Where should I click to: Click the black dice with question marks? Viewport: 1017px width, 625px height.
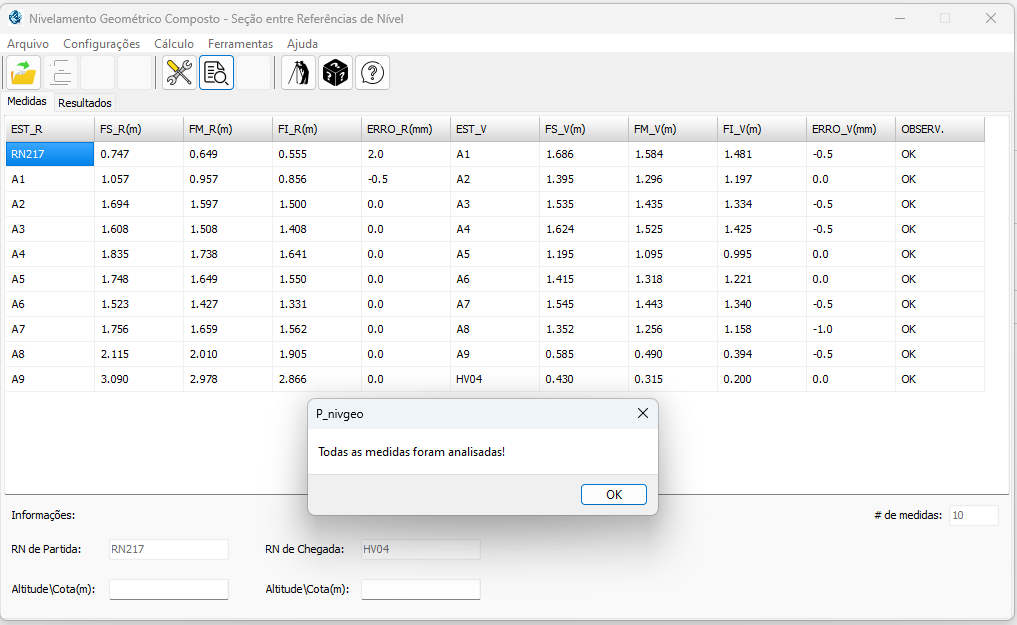[x=335, y=73]
